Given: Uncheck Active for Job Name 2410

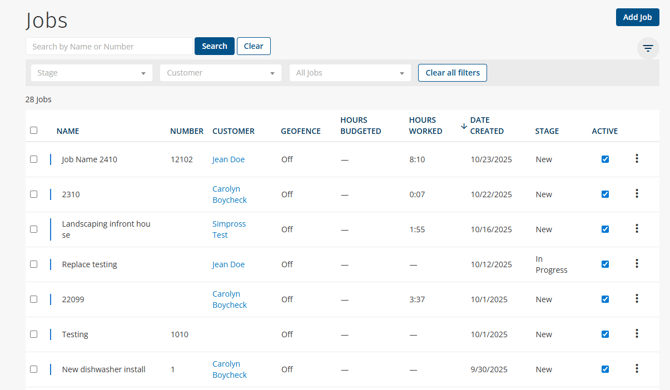Looking at the screenshot, I should 605,159.
